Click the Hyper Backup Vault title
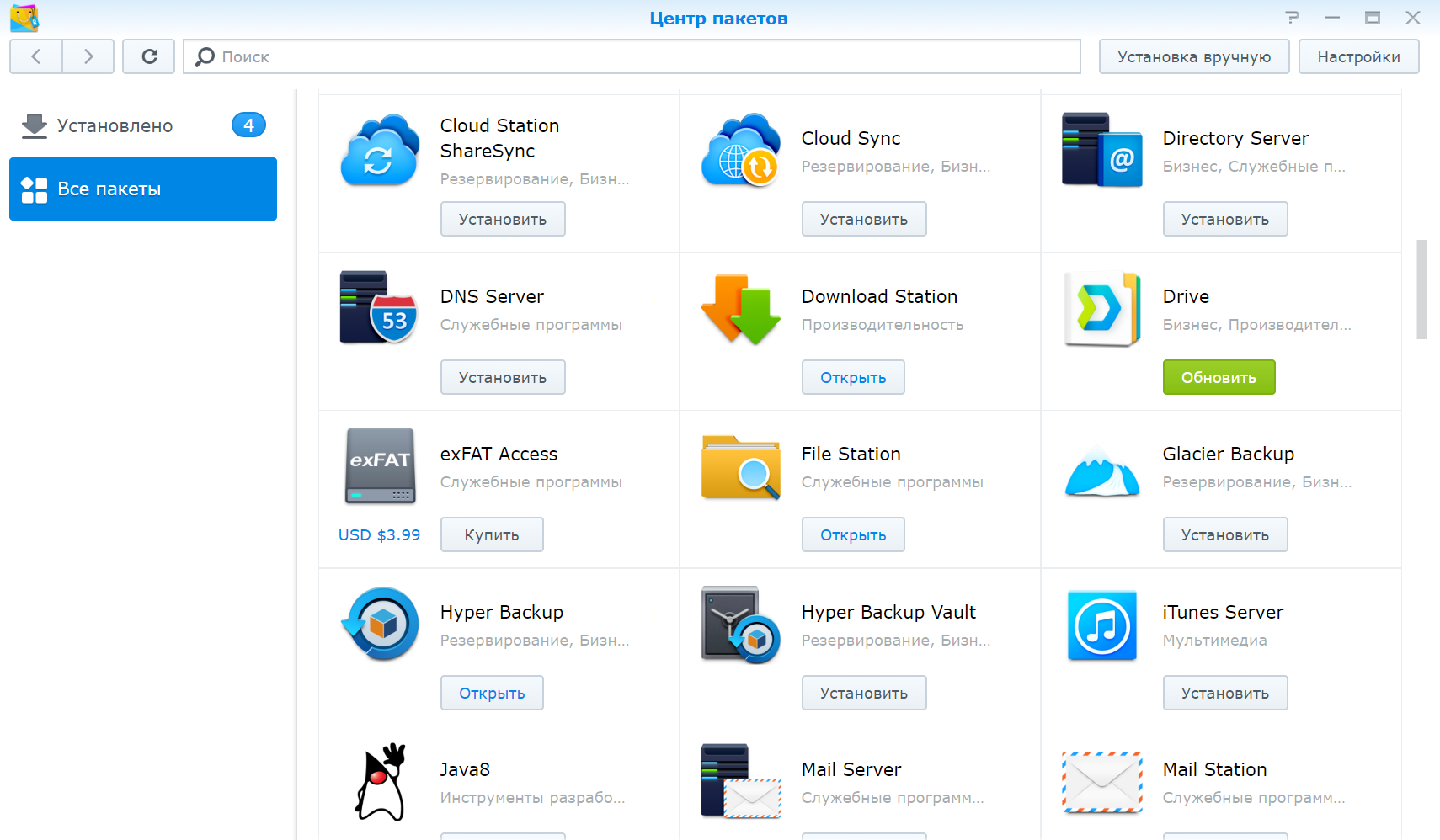 pos(888,612)
